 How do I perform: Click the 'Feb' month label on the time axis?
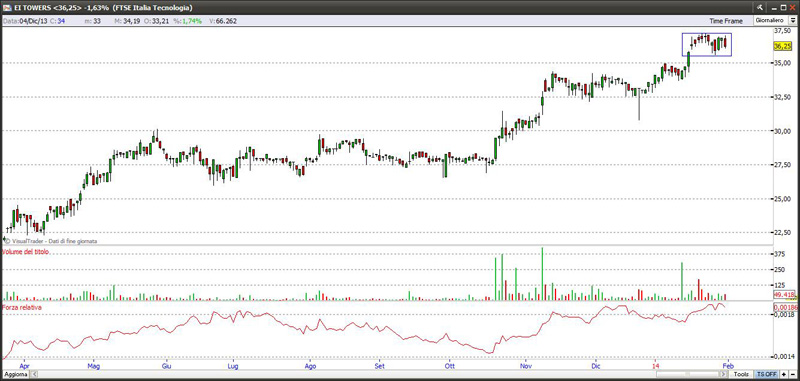[x=728, y=366]
